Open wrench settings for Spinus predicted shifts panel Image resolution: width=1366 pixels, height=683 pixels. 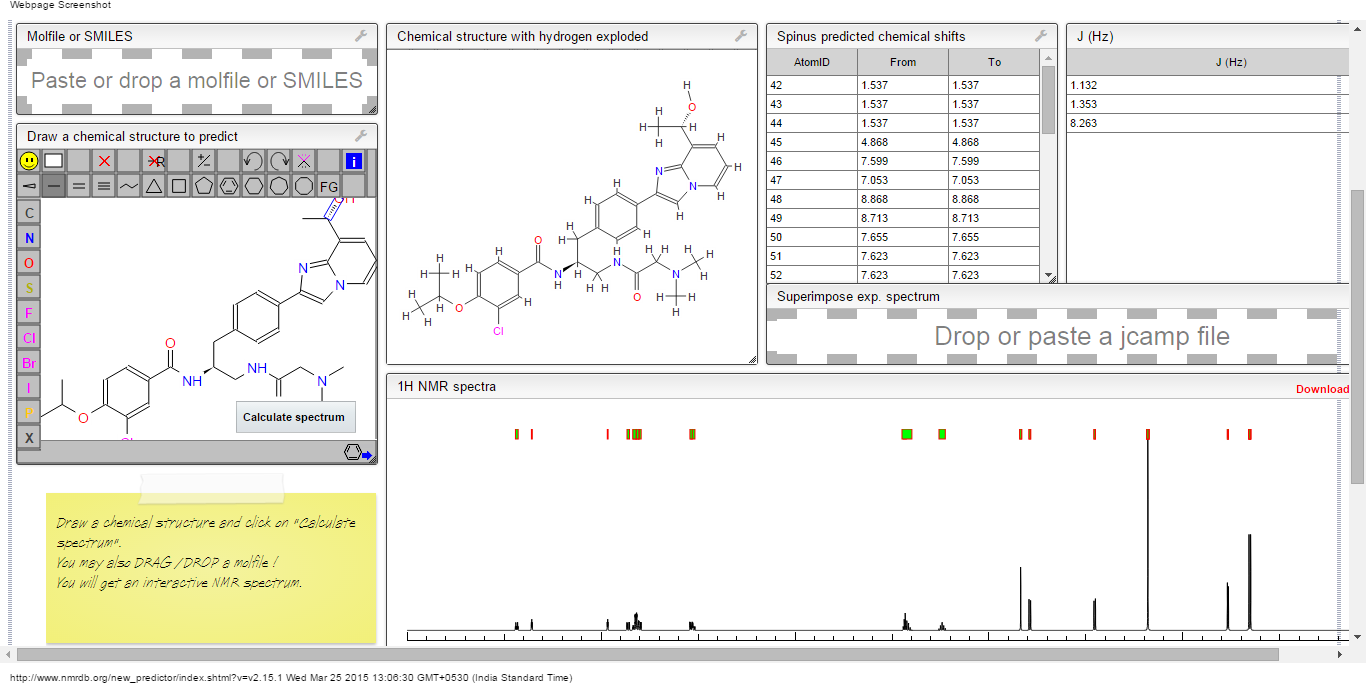(1041, 36)
